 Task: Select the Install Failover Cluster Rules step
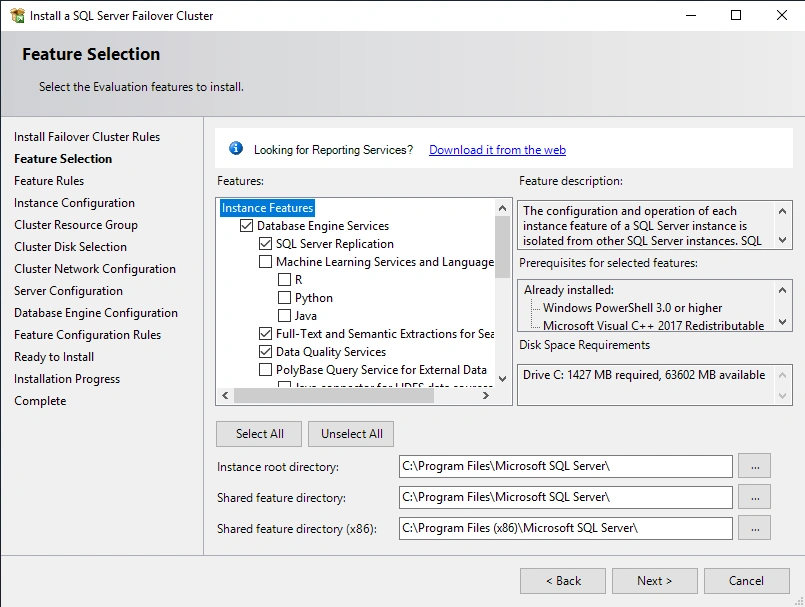[x=87, y=137]
